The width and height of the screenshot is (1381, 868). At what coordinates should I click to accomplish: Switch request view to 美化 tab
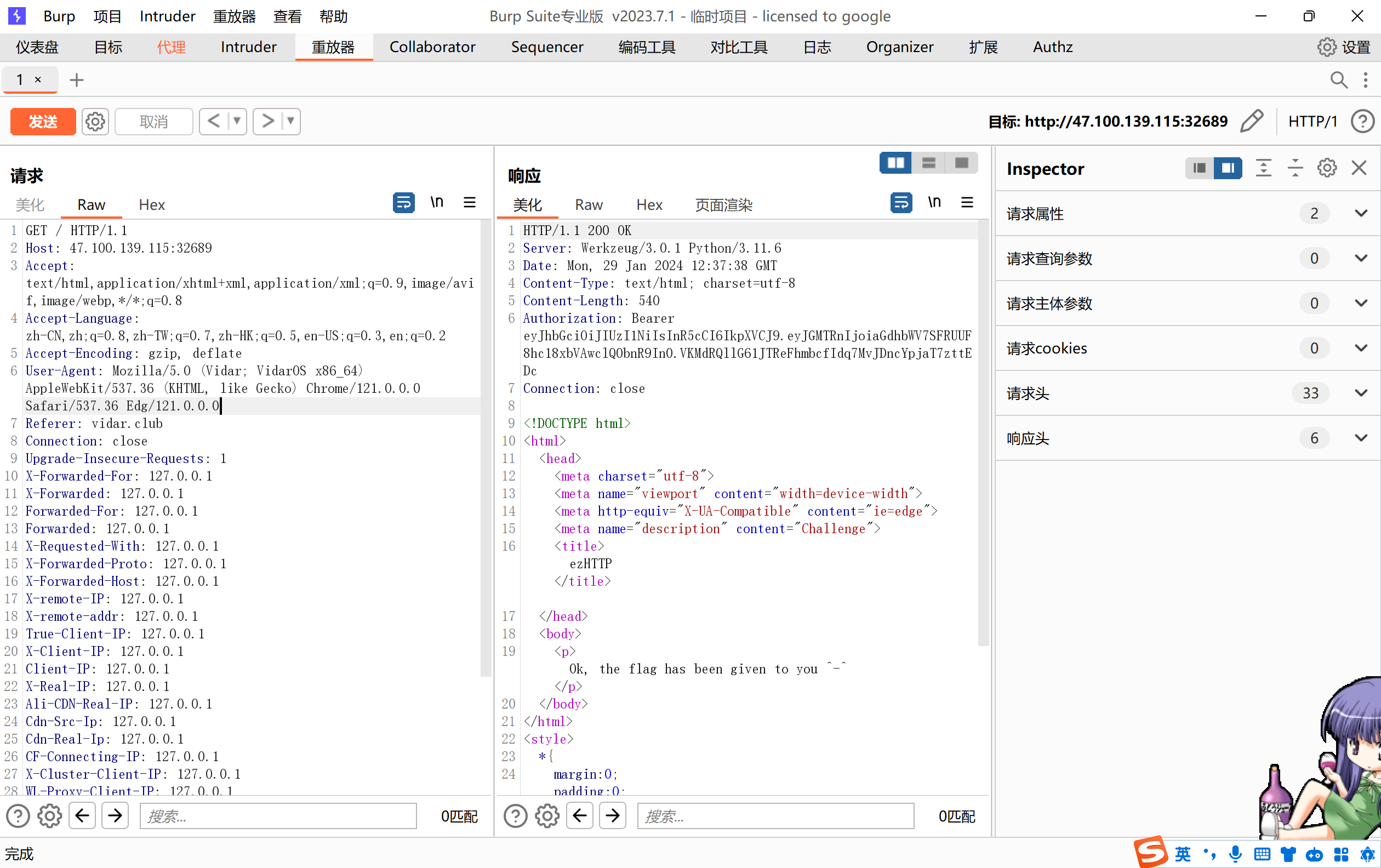30,205
